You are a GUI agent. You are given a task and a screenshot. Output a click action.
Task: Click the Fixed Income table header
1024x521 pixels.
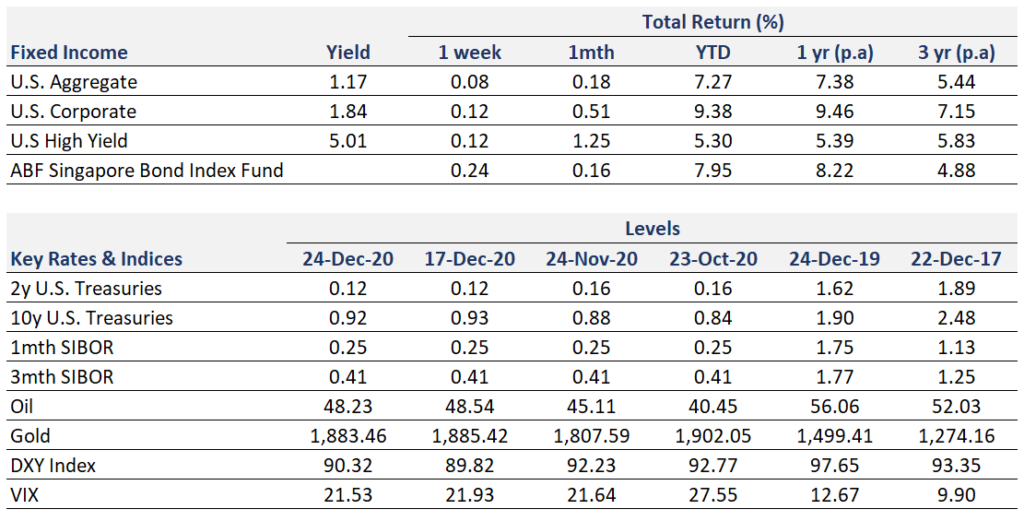(69, 52)
